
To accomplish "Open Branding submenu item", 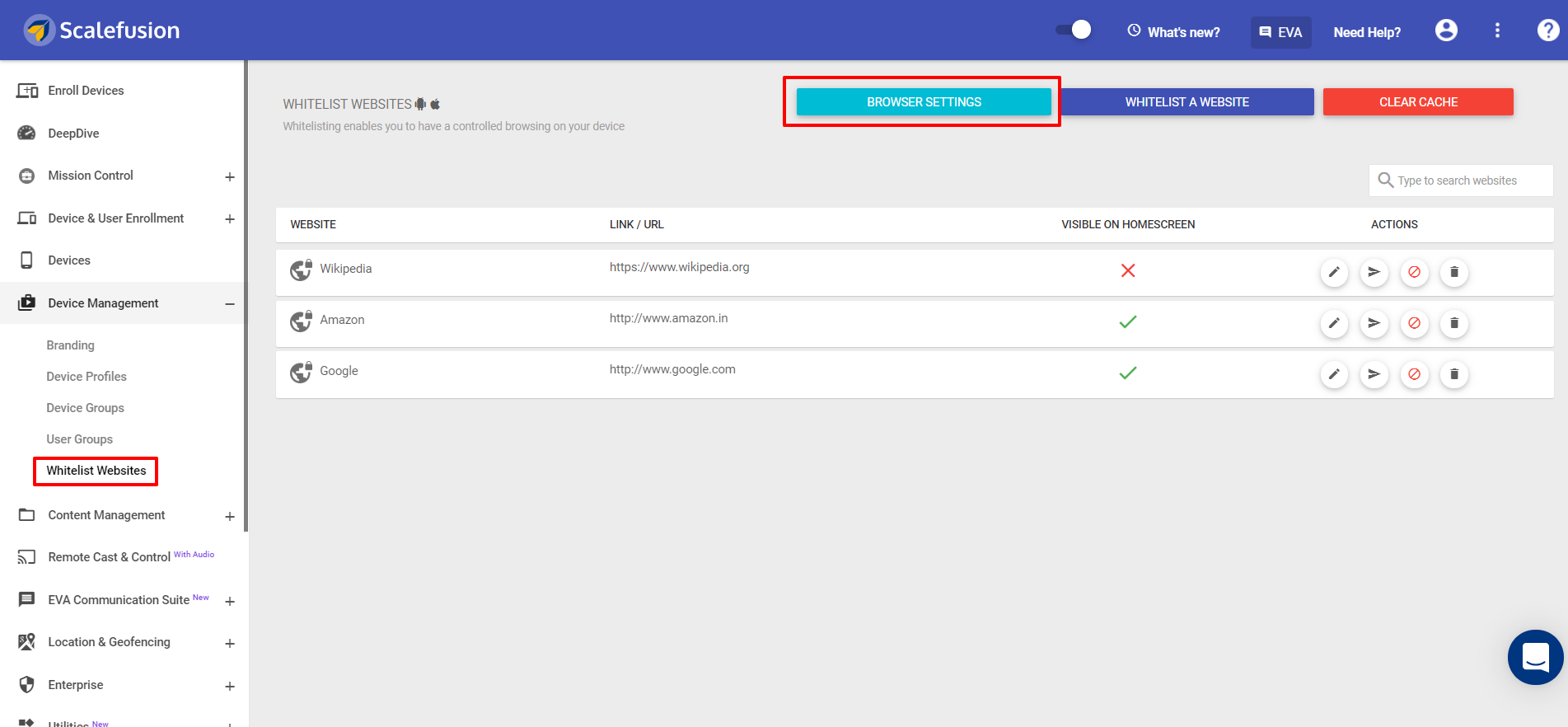I will coord(70,345).
